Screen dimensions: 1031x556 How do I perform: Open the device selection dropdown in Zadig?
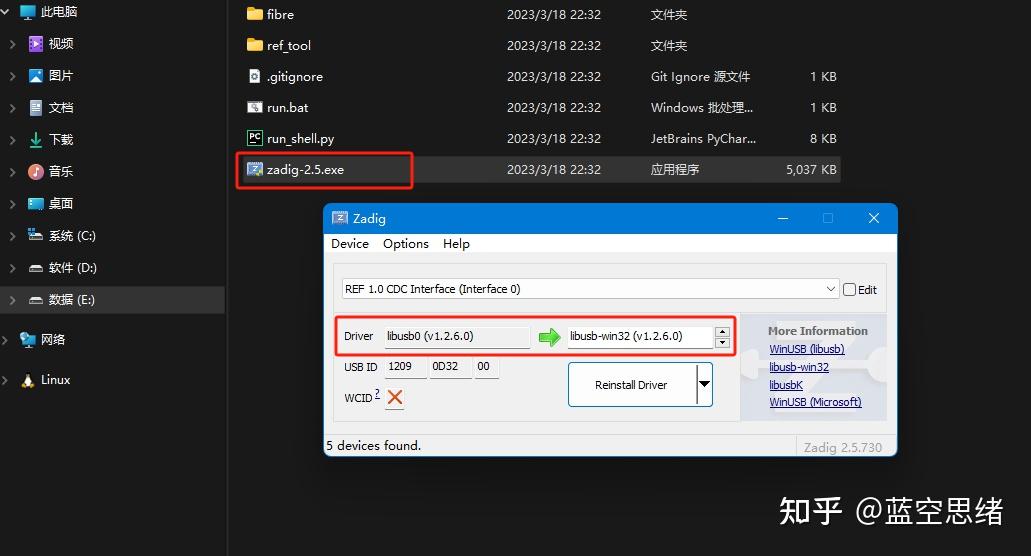pyautogui.click(x=830, y=289)
